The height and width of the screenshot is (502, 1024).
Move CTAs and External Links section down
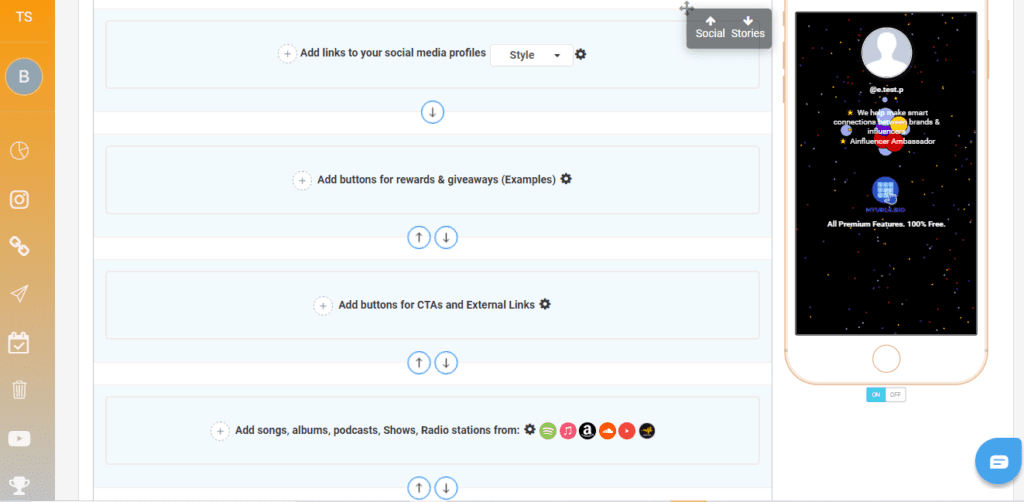(446, 362)
